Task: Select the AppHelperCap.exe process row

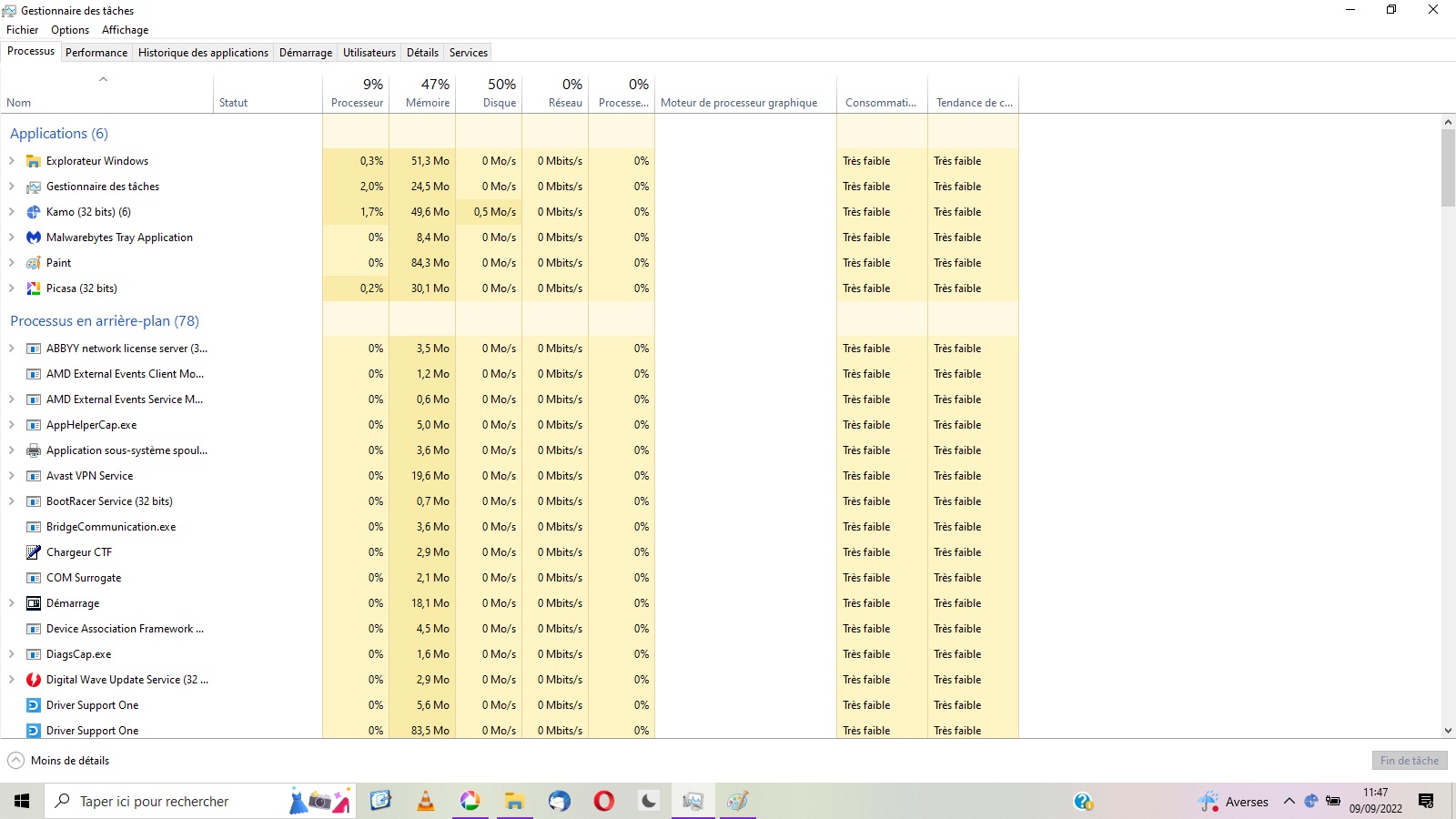Action: [x=510, y=425]
